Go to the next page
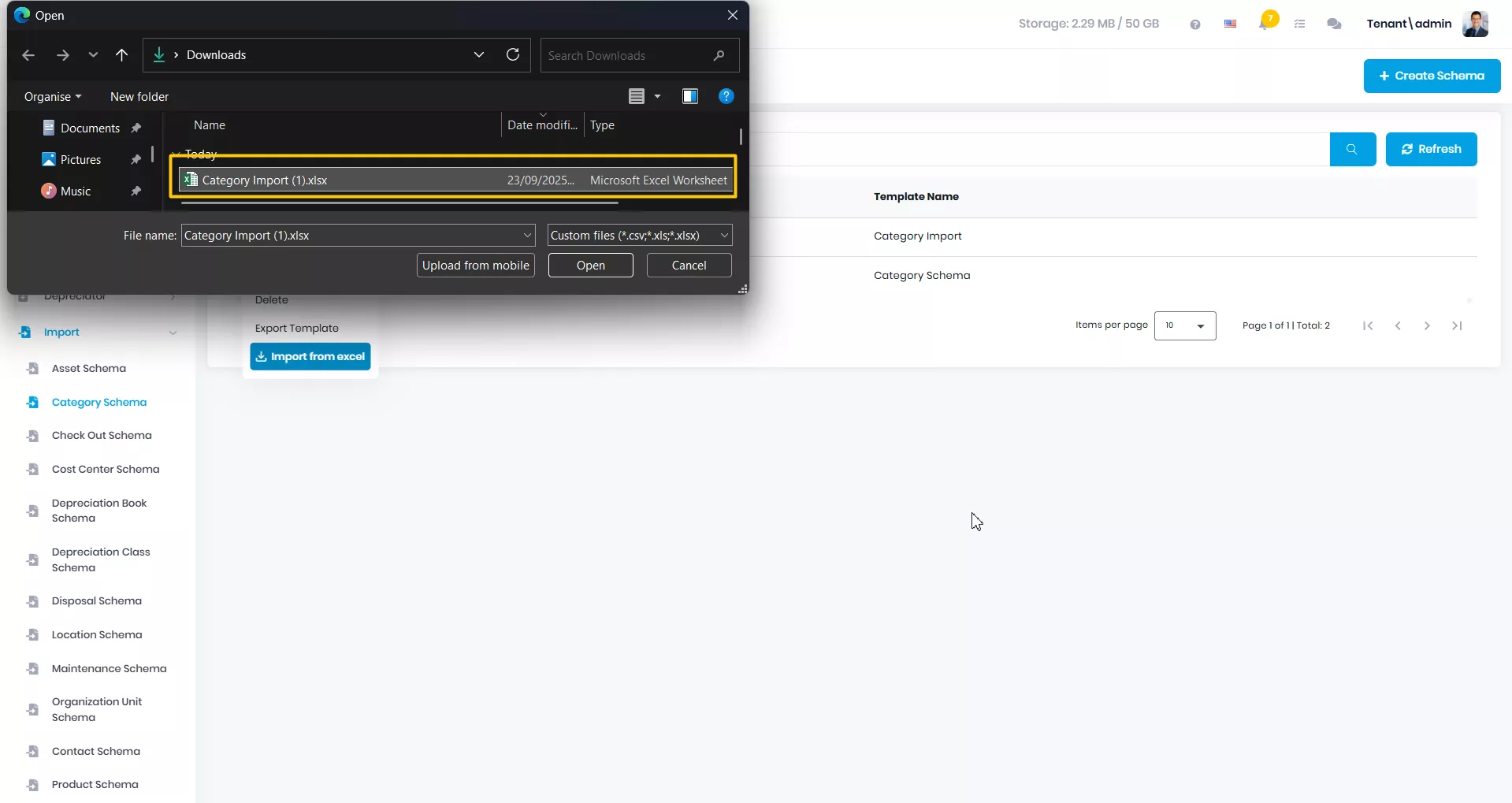The width and height of the screenshot is (1512, 803). 1427,326
